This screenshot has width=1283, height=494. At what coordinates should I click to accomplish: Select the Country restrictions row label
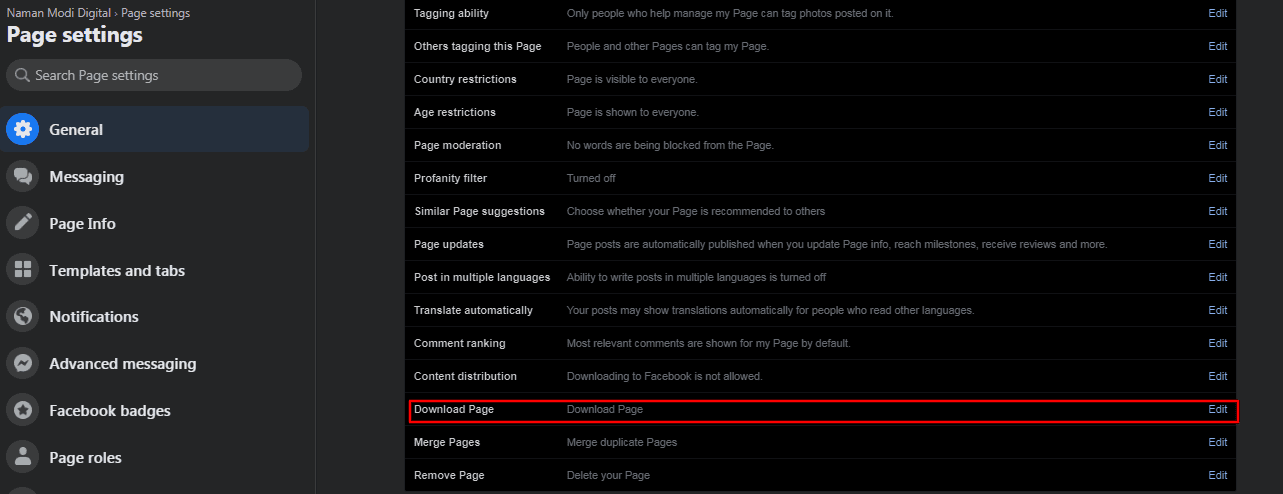(x=465, y=79)
